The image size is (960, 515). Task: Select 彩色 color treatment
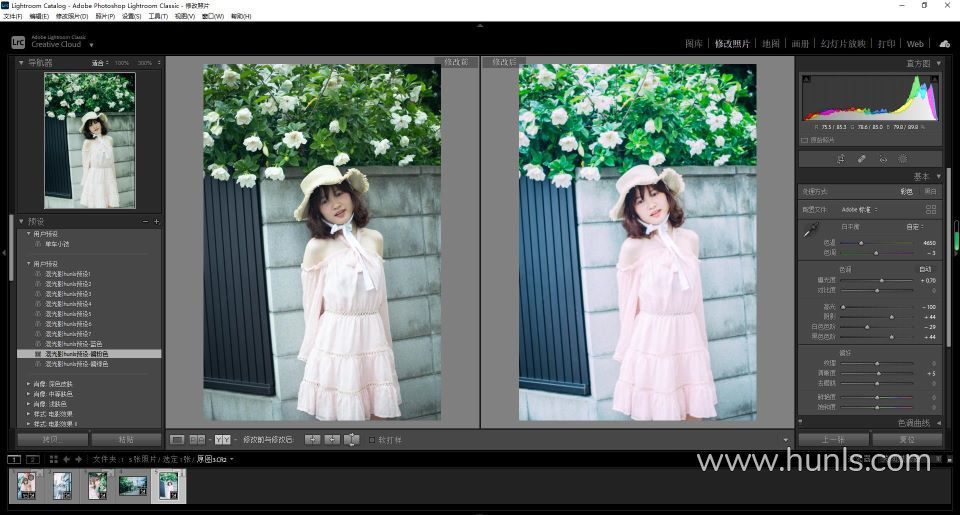click(906, 192)
